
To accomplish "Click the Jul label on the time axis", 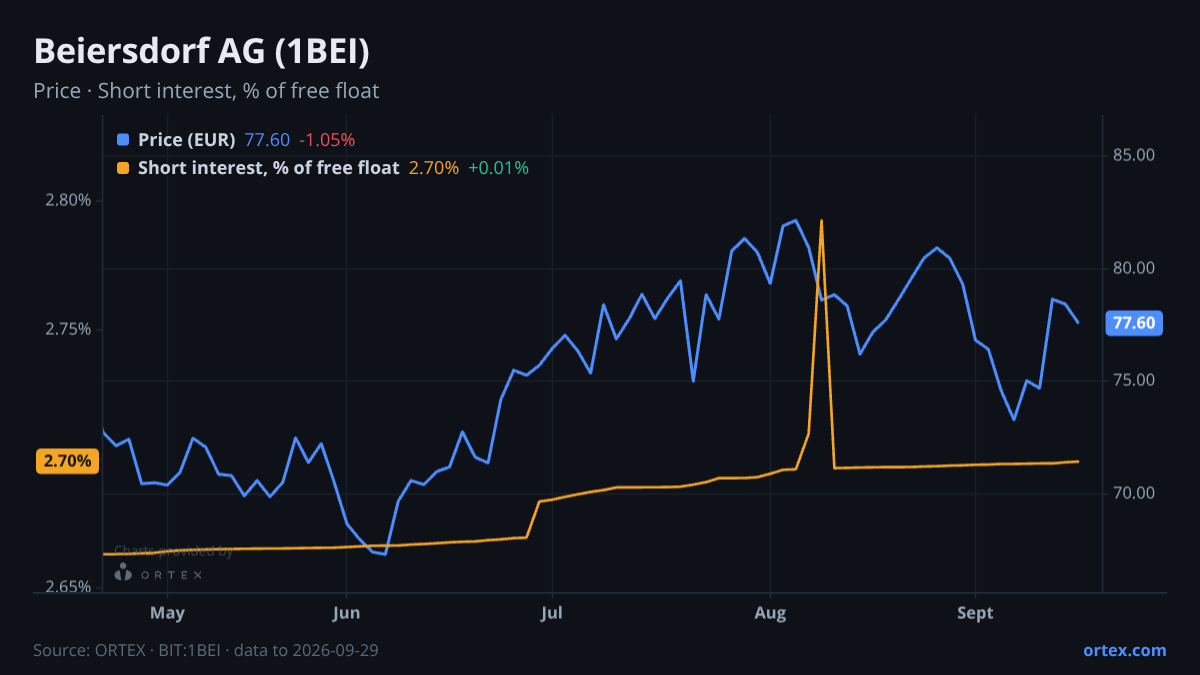I will [551, 613].
